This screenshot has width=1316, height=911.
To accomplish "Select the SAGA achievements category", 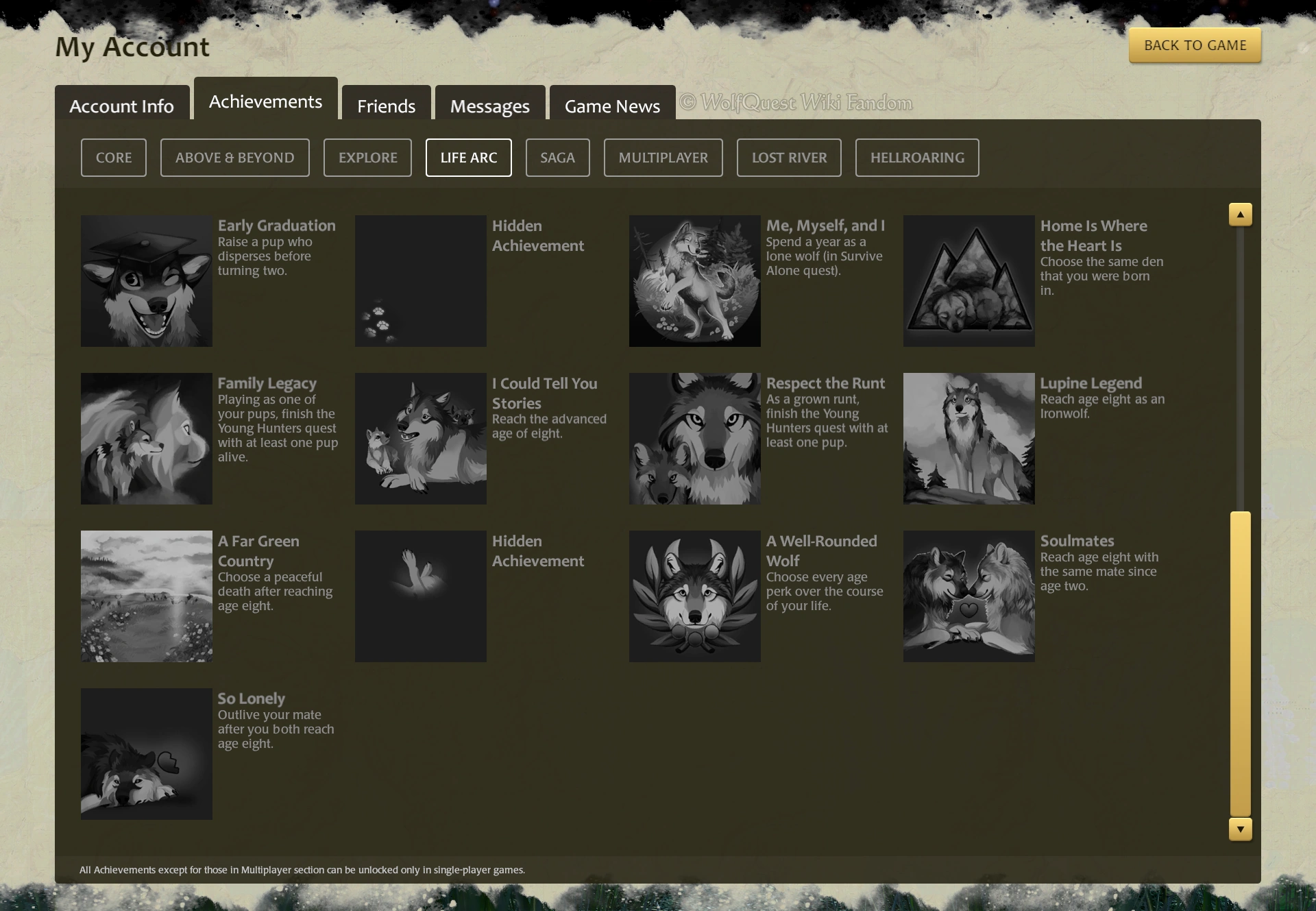I will (557, 158).
